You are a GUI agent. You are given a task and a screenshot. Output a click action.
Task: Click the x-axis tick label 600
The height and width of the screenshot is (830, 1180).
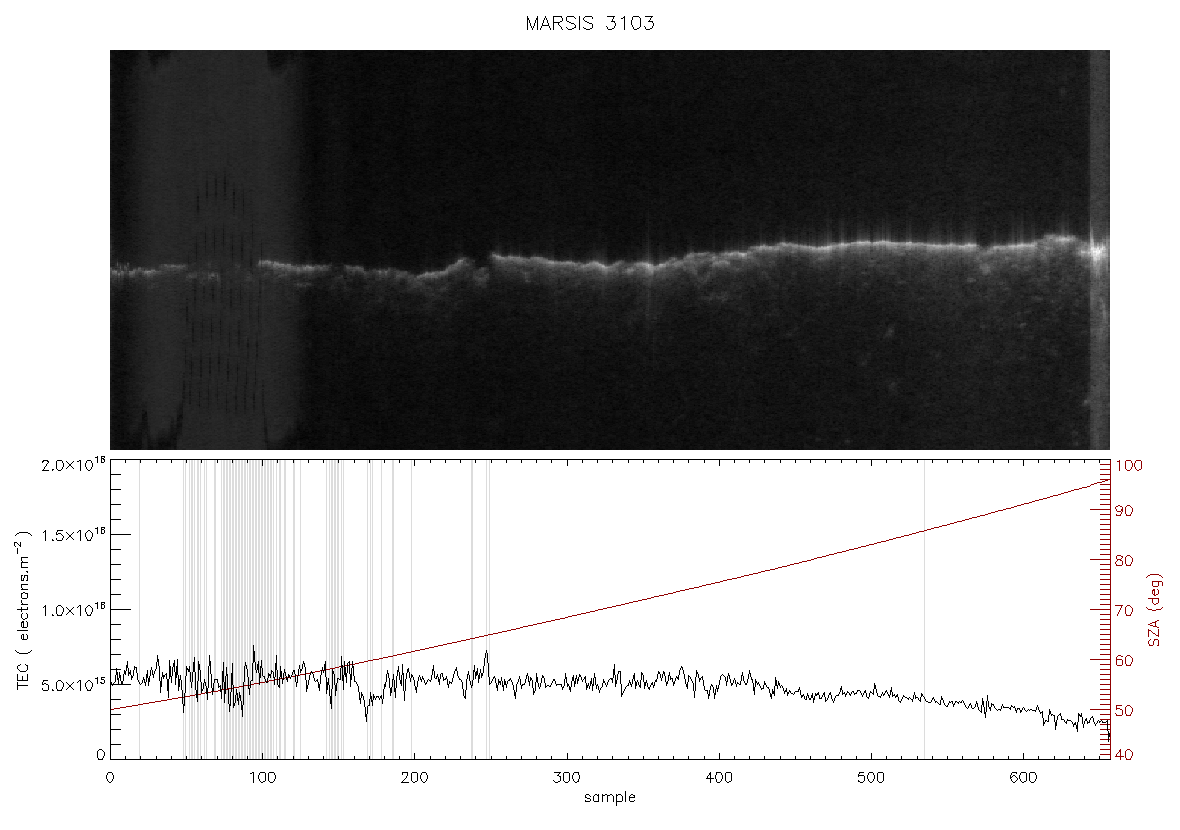tap(1023, 778)
